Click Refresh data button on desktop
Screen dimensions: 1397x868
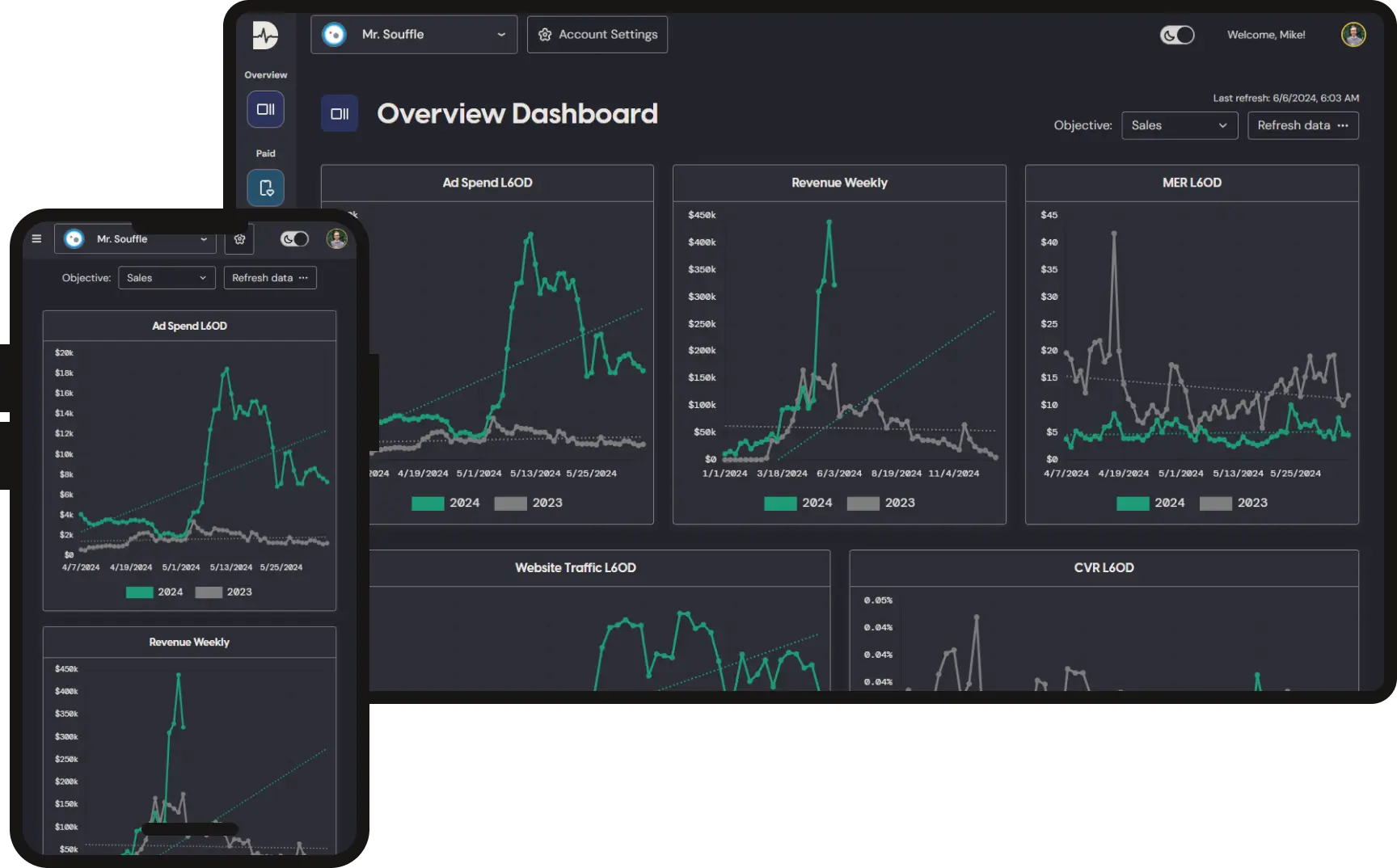(1303, 125)
